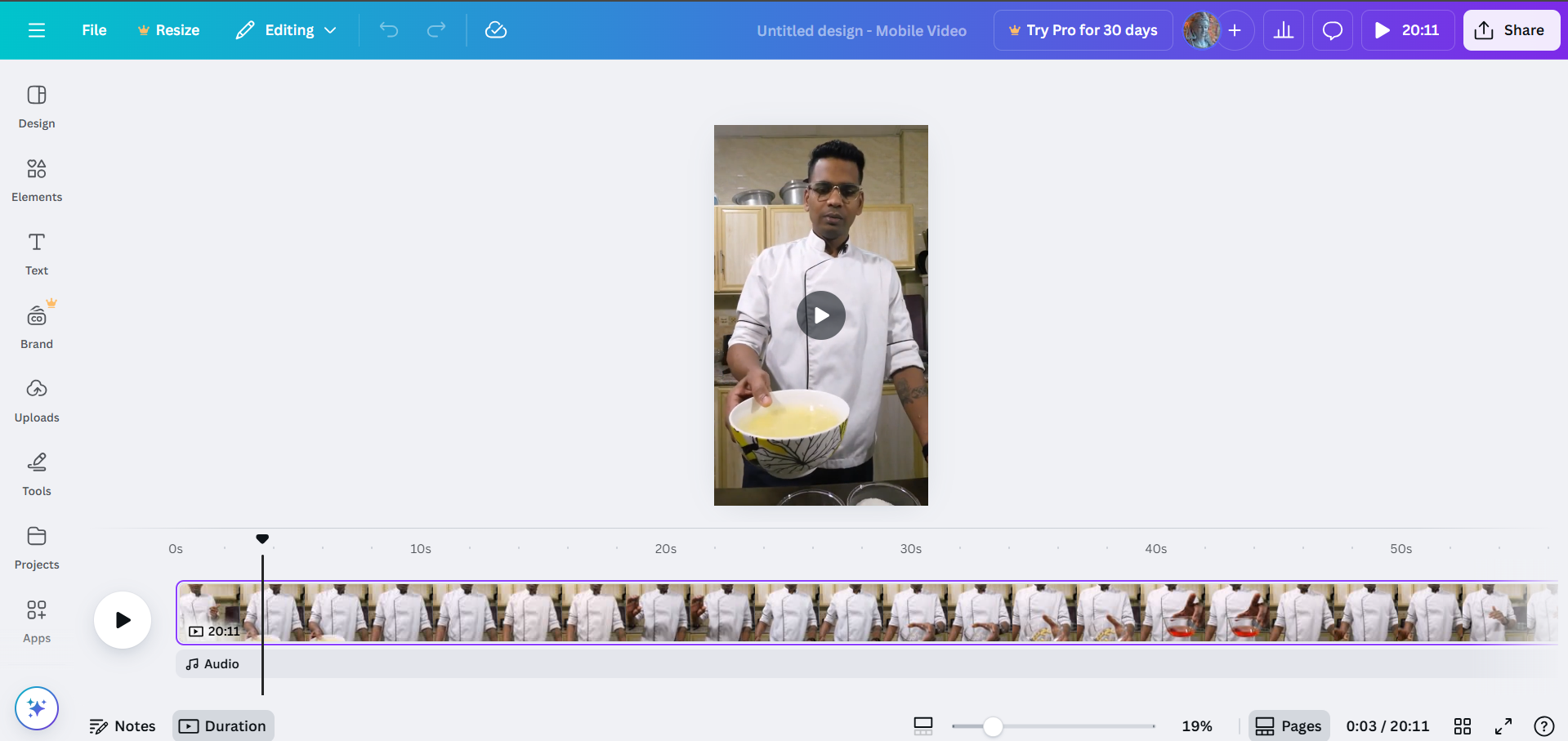
Task: Play the timeline using the round play button
Action: pyautogui.click(x=123, y=620)
